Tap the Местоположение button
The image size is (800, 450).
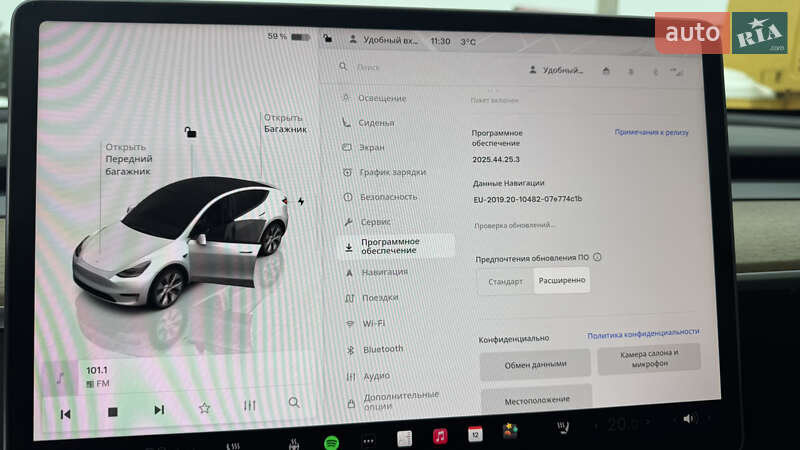pyautogui.click(x=537, y=401)
